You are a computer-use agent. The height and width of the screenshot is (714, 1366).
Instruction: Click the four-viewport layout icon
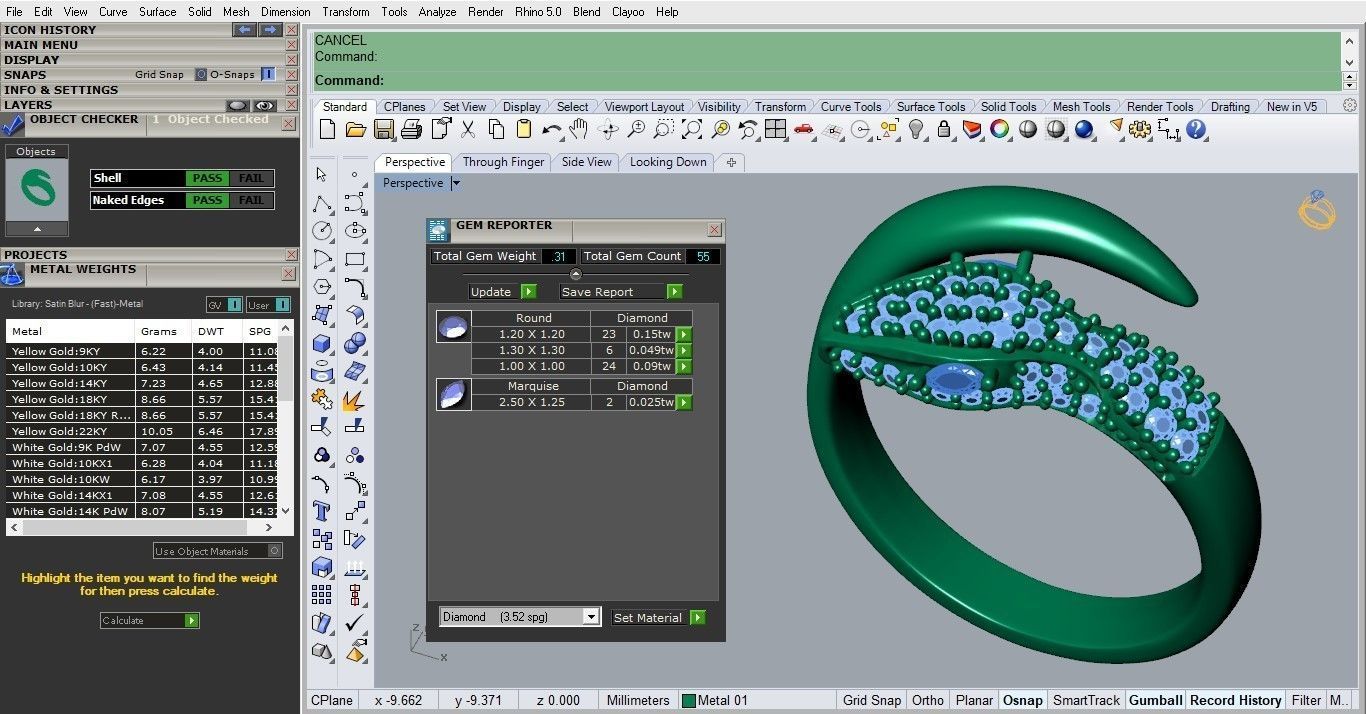(776, 129)
